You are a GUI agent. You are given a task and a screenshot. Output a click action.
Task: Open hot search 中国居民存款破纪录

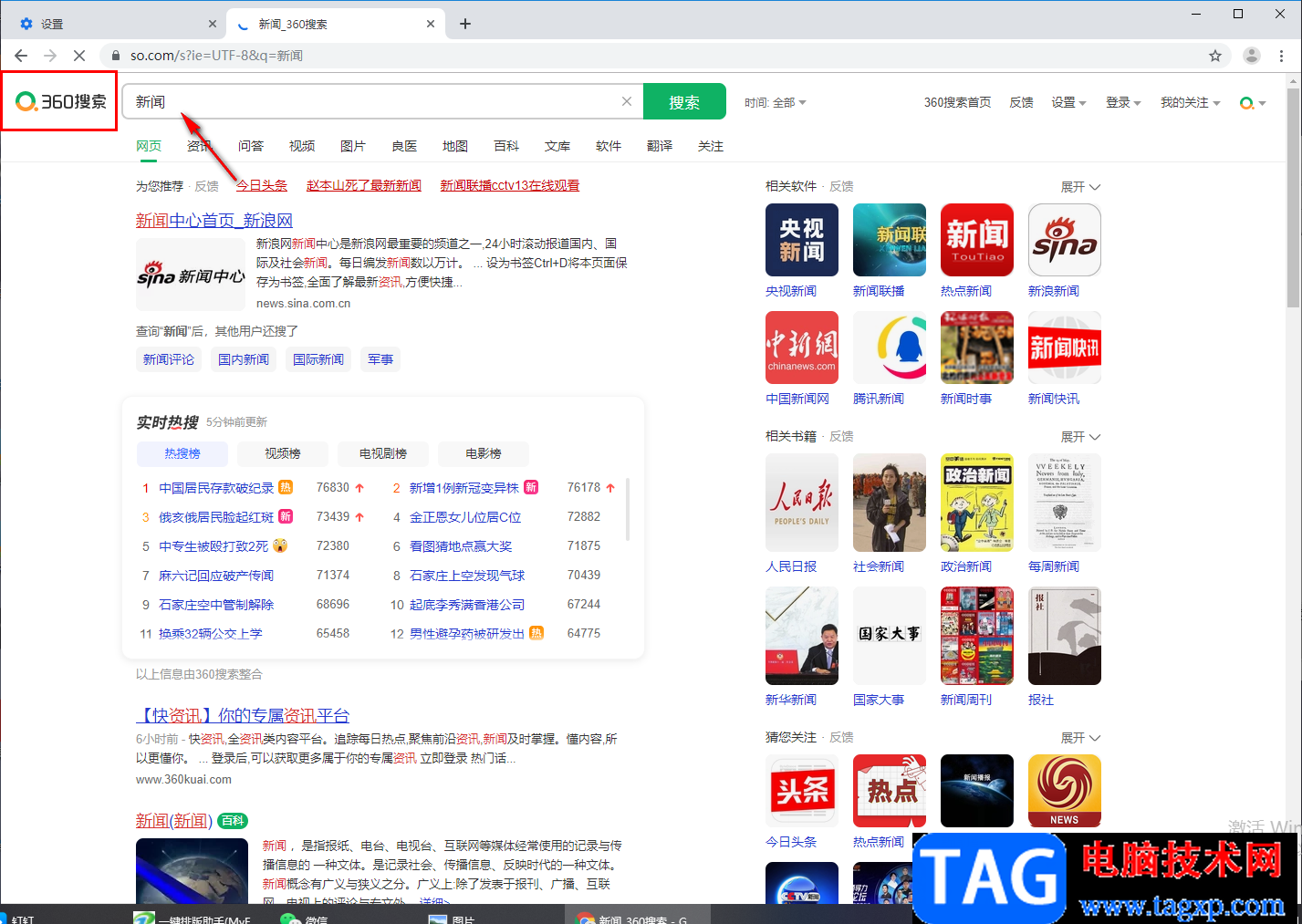click(x=216, y=488)
